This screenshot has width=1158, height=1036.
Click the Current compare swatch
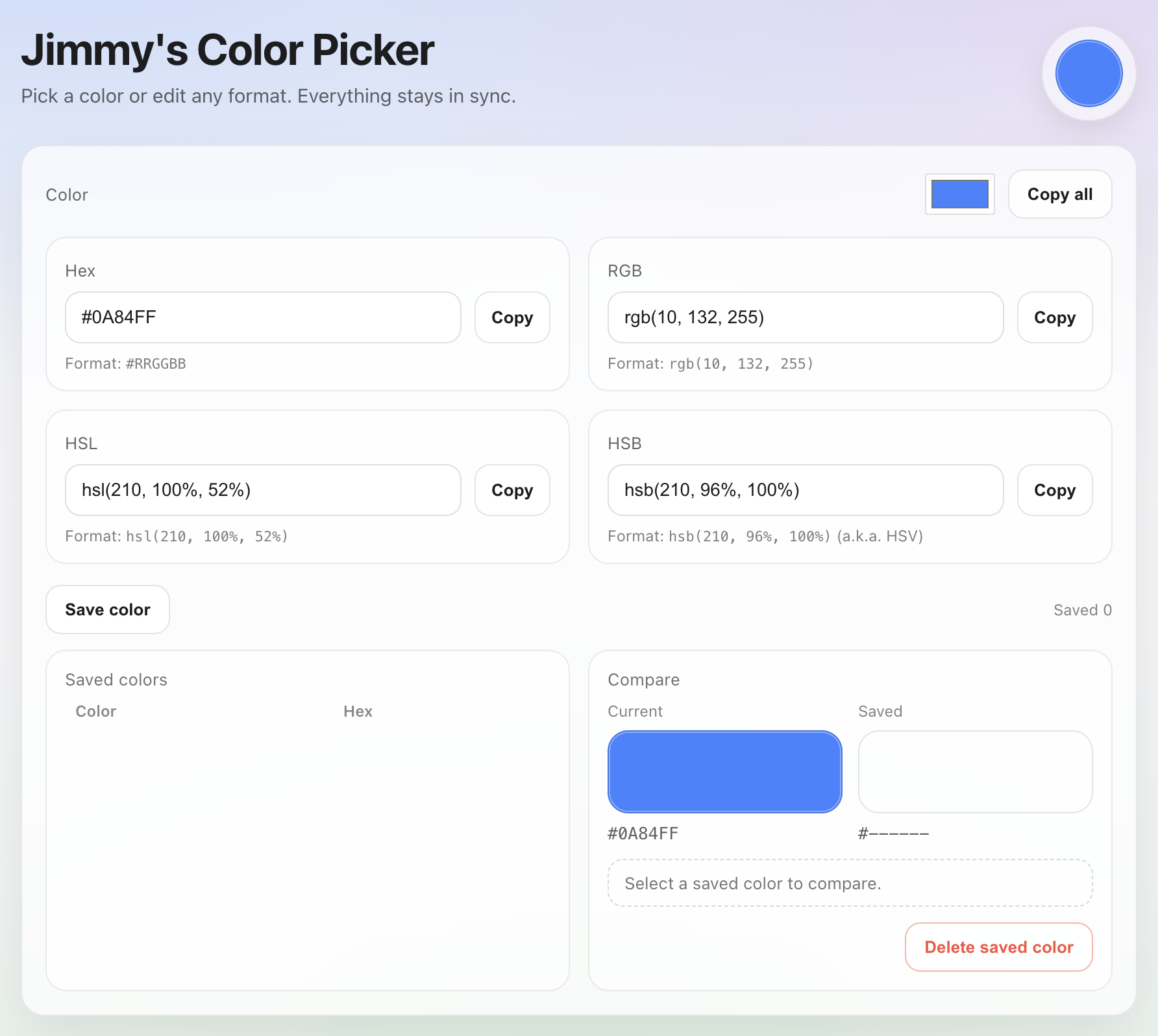[x=725, y=772]
